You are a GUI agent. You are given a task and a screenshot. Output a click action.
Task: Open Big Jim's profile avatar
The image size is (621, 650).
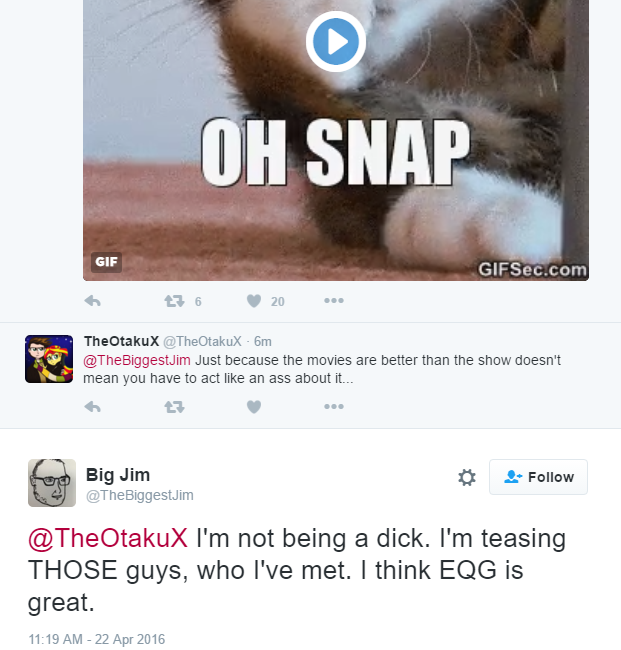pos(52,483)
